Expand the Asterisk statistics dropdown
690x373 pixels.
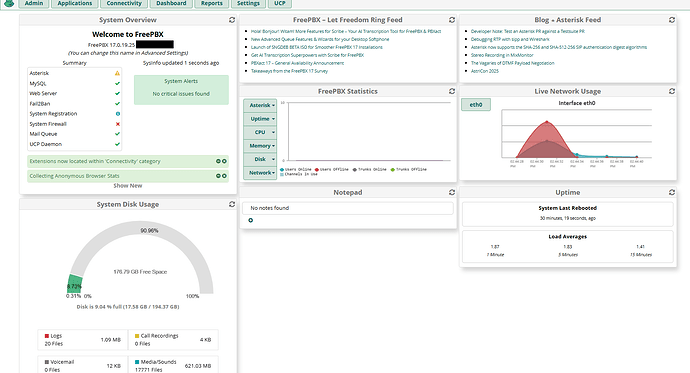pyautogui.click(x=260, y=106)
